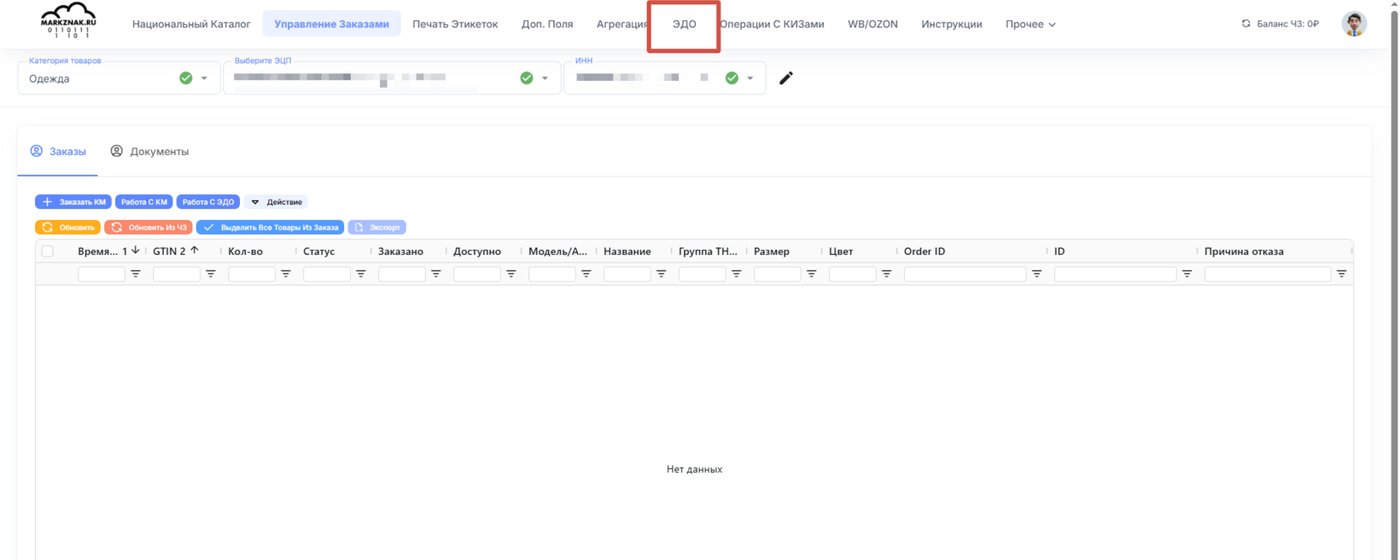
Task: Open the user avatar profile menu
Action: click(x=1354, y=24)
